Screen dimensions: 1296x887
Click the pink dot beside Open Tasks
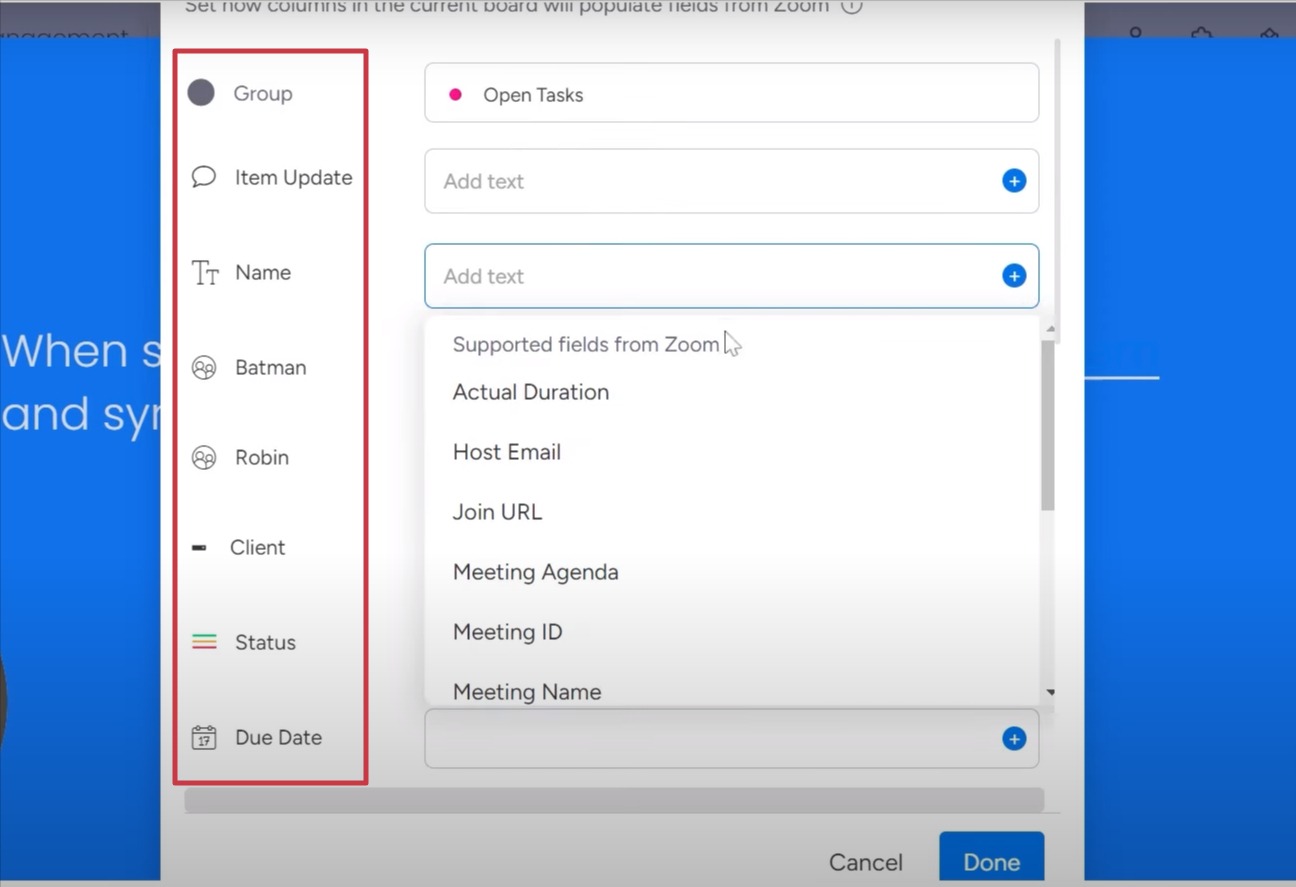455,93
